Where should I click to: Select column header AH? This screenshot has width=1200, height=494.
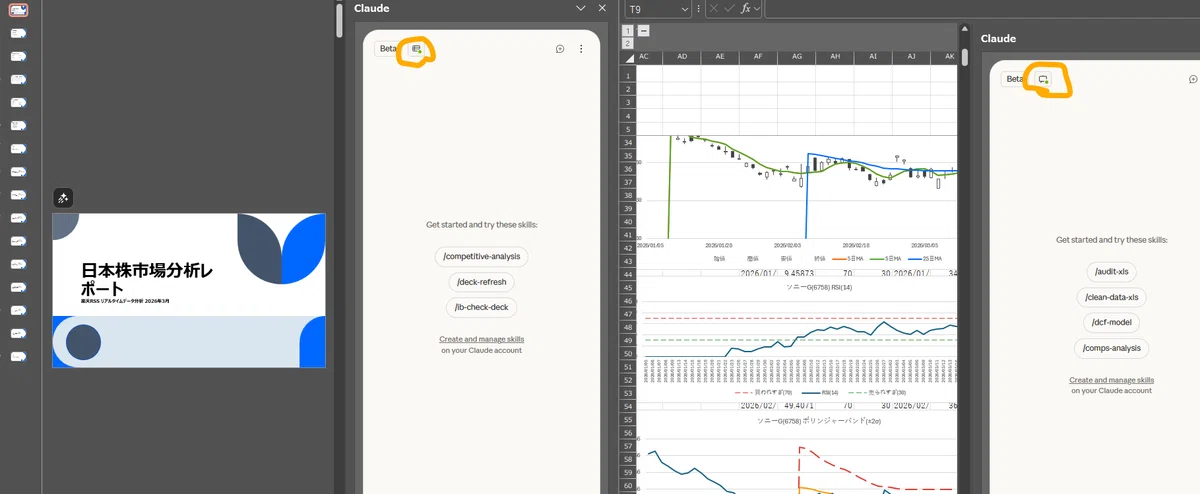point(834,57)
